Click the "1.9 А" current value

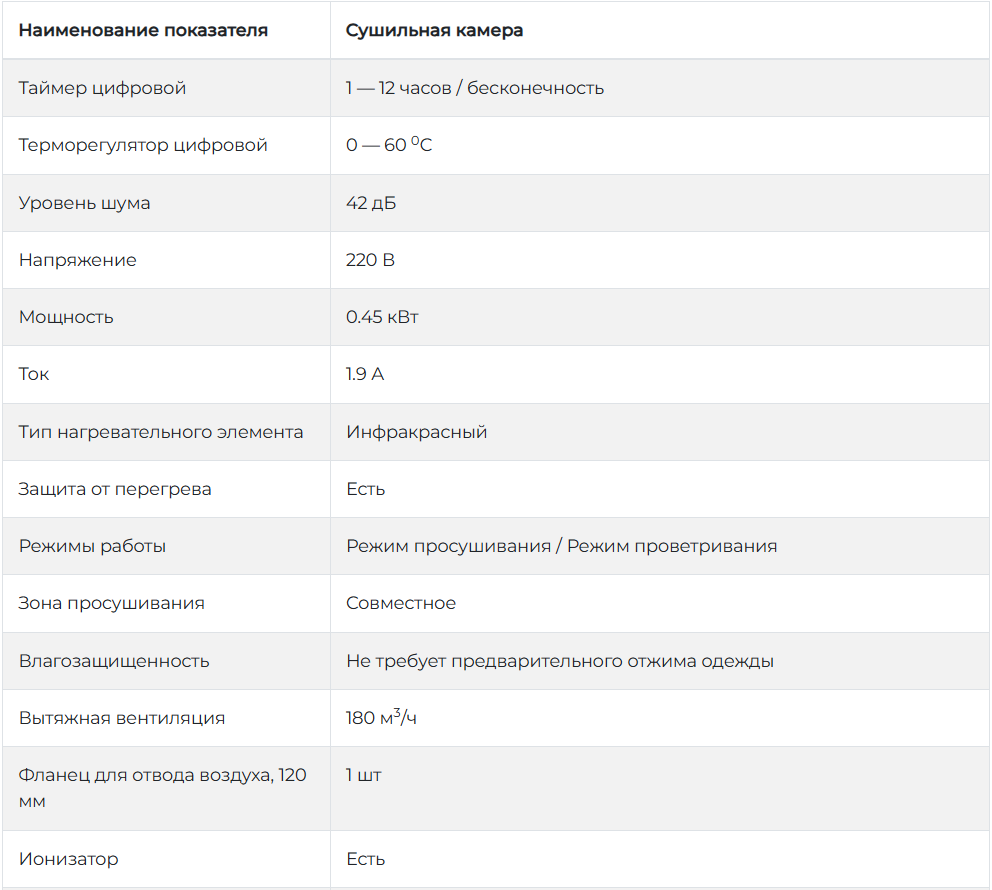(x=365, y=374)
